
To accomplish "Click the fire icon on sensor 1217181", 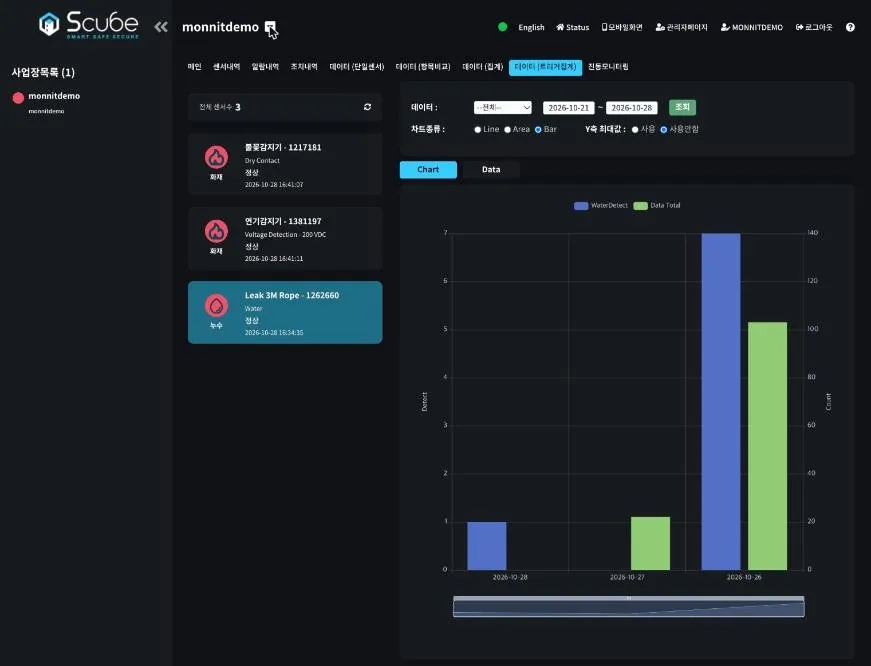I will point(216,157).
